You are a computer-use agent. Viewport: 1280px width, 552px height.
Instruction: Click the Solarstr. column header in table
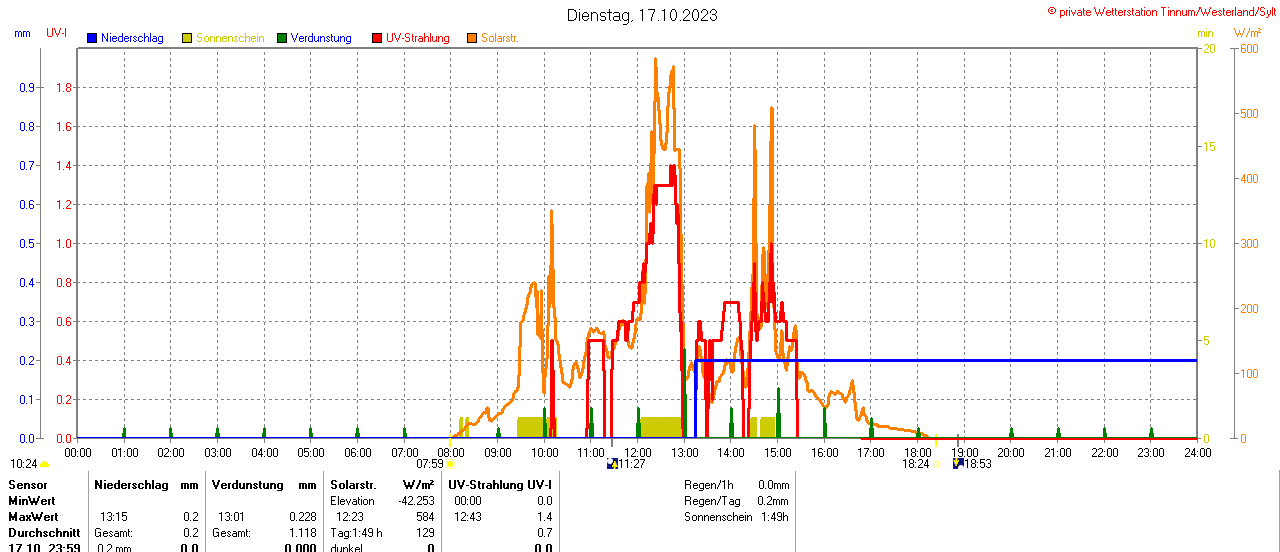tap(353, 485)
